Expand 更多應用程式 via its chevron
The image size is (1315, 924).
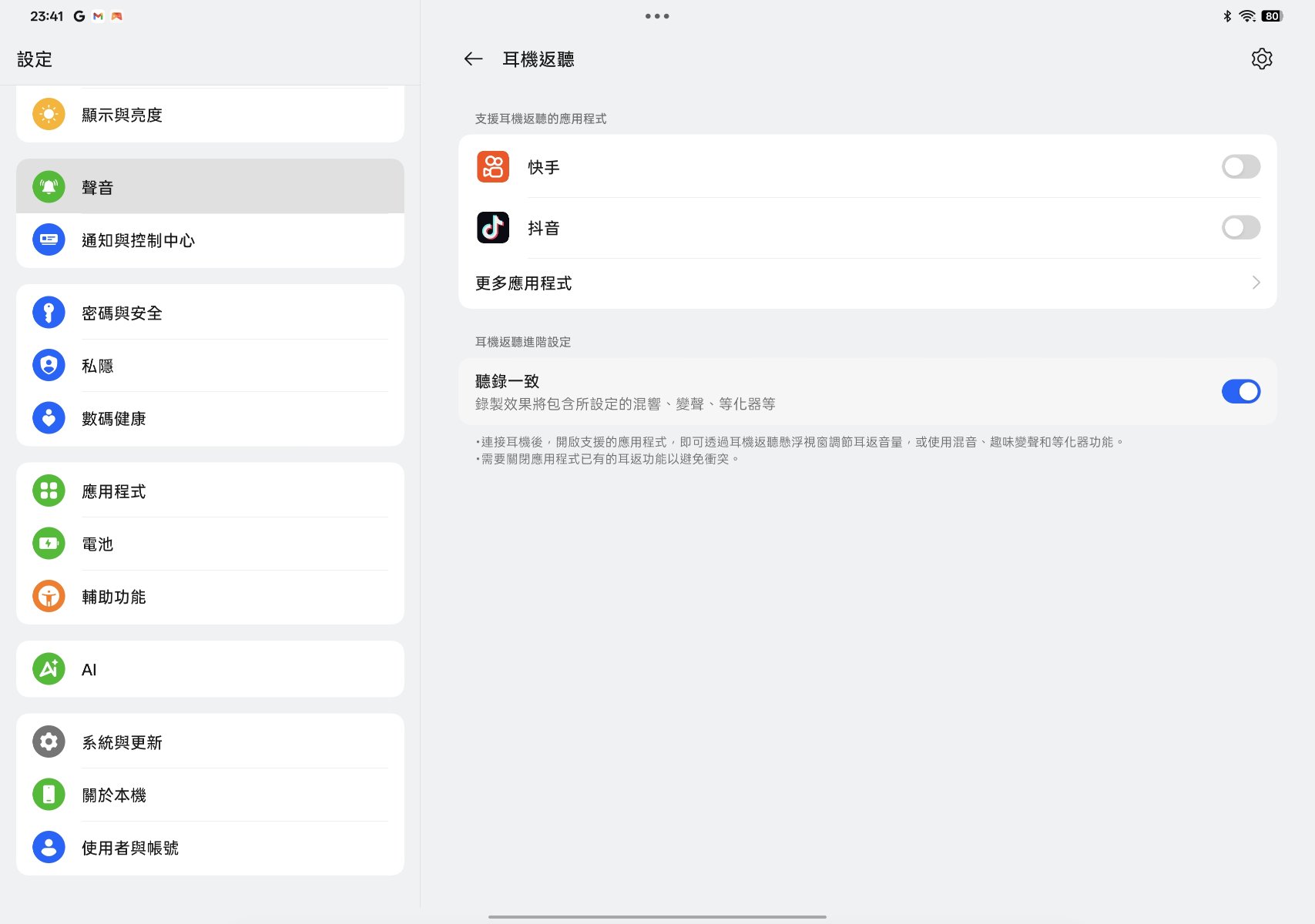[x=1256, y=283]
